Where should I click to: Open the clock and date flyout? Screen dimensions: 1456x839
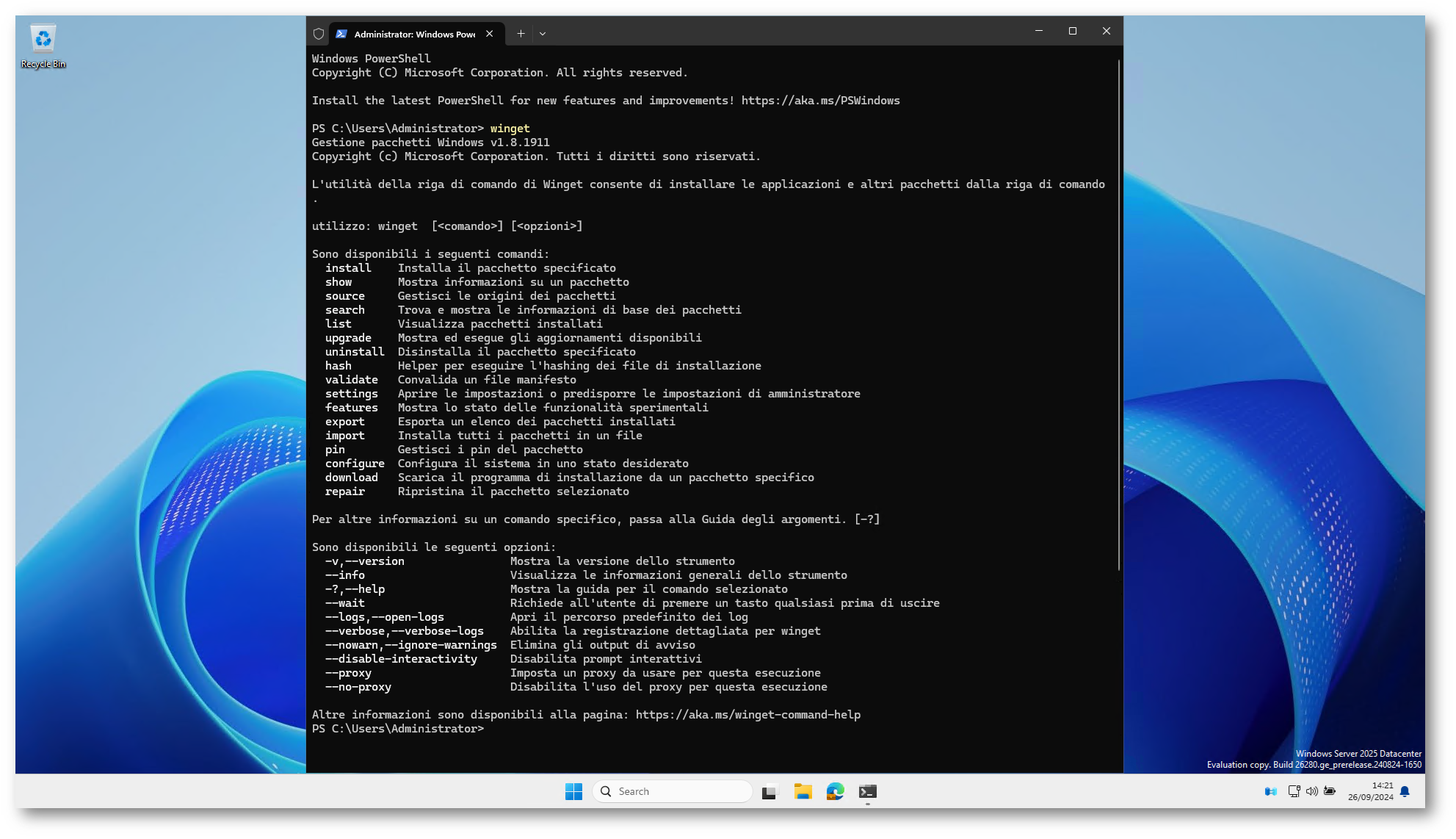coord(1370,791)
